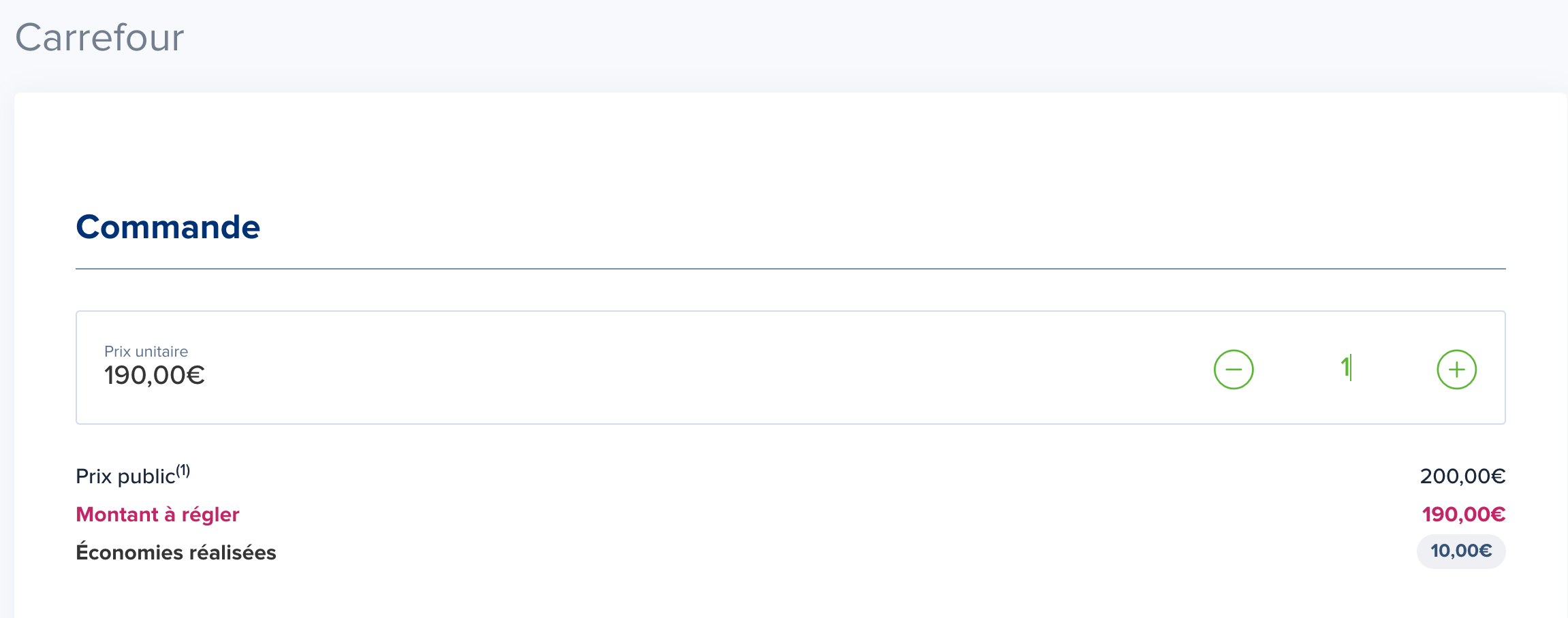Focus the quantity field showing 1
1568x618 pixels.
pos(1345,368)
